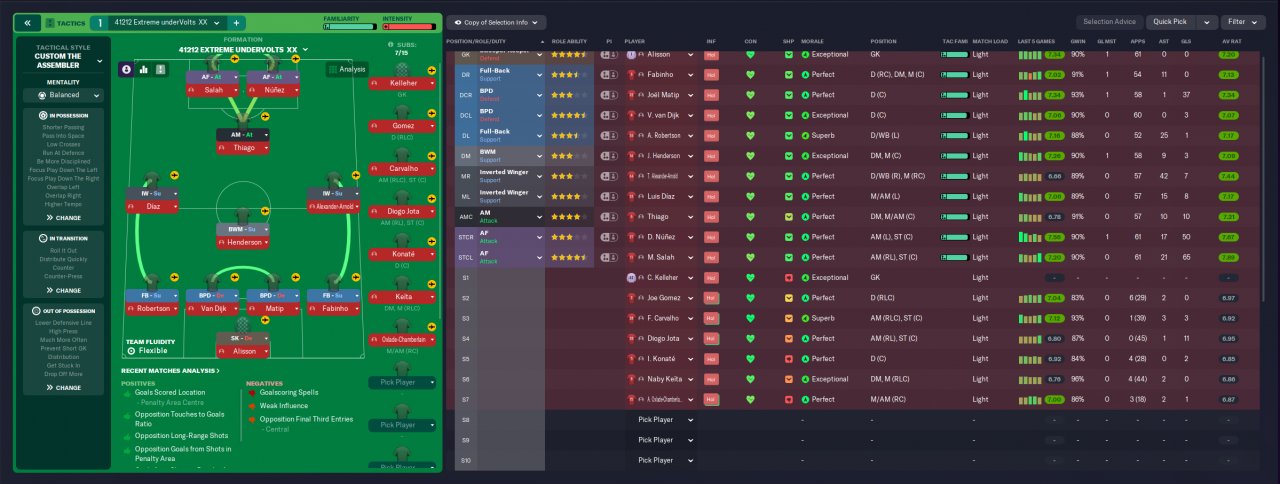This screenshot has width=1280, height=484.
Task: Collapse the tactics panel with the double-arrow icon
Action: pyautogui.click(x=28, y=22)
